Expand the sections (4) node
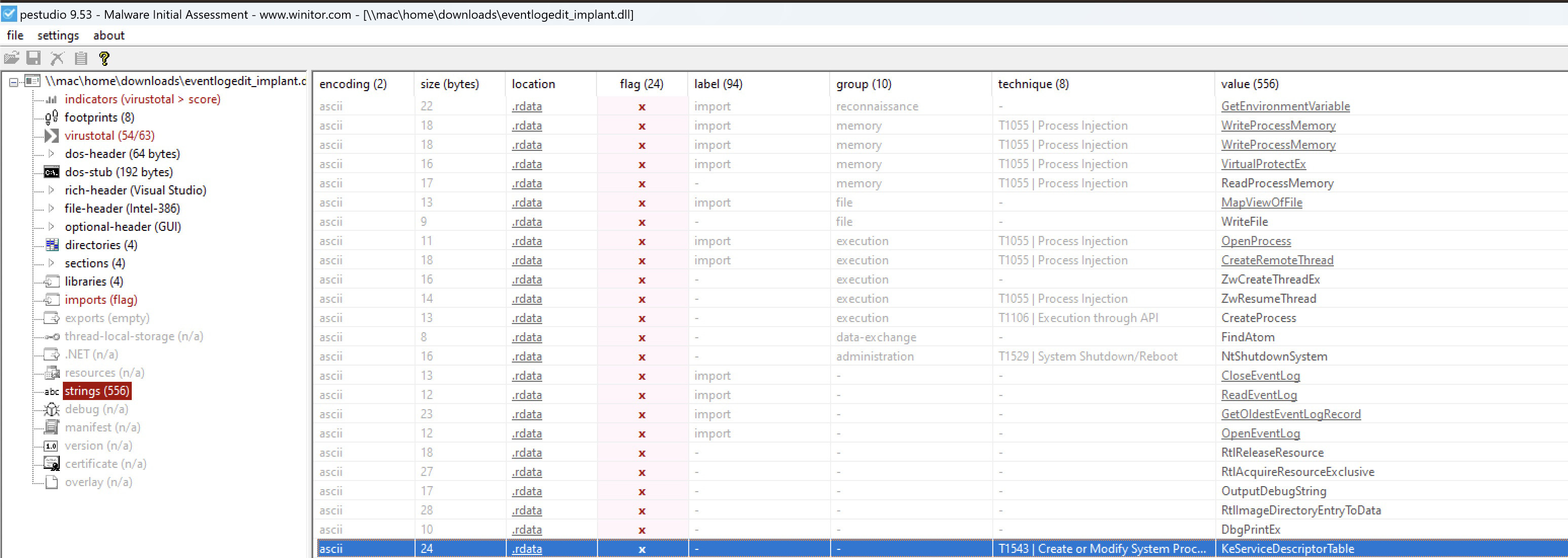This screenshot has height=558, width=1568. (x=51, y=263)
